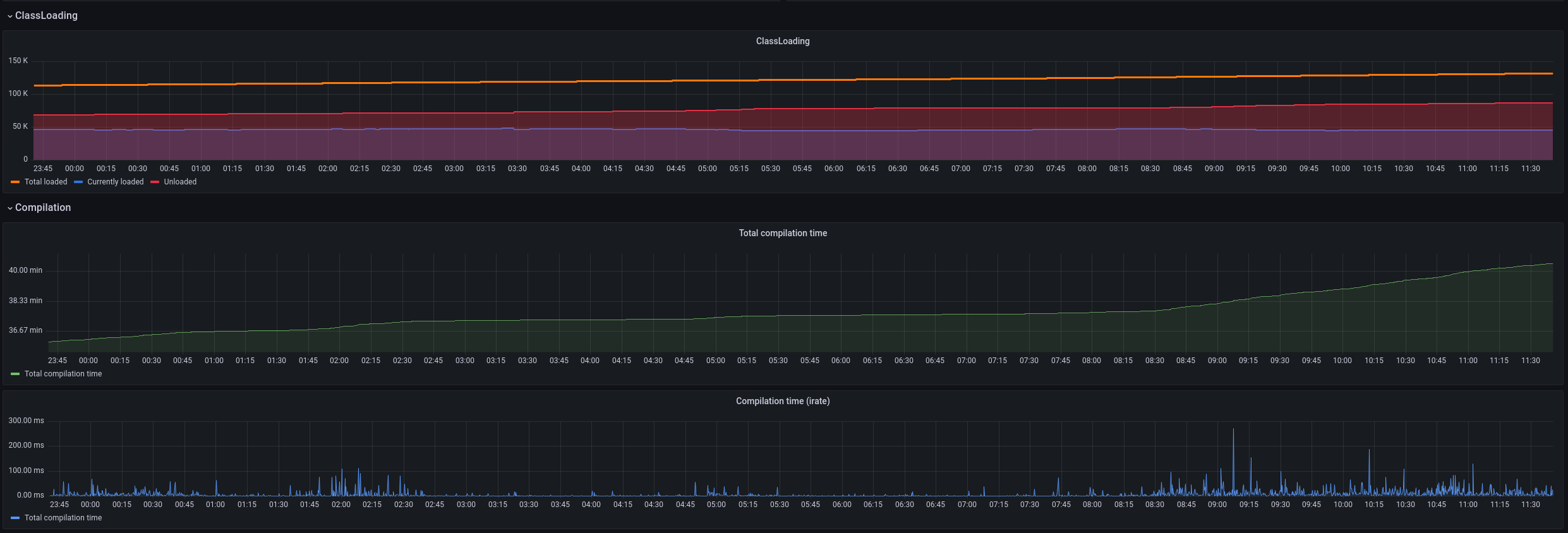Toggle the Unloaded series legend label
The image size is (1568, 533).
tap(180, 182)
